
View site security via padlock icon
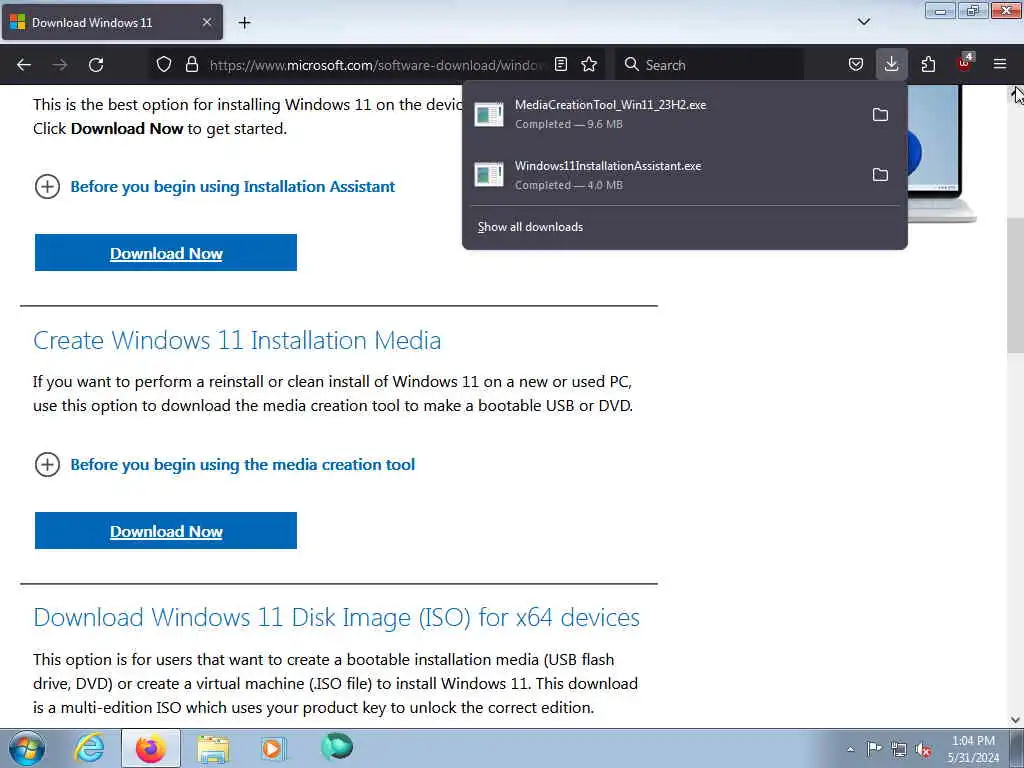point(191,65)
